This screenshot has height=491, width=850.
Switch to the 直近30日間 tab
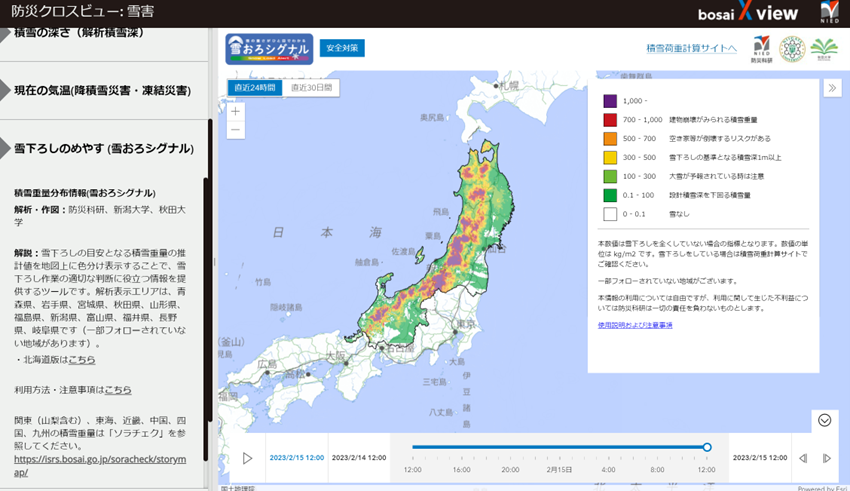coord(312,88)
